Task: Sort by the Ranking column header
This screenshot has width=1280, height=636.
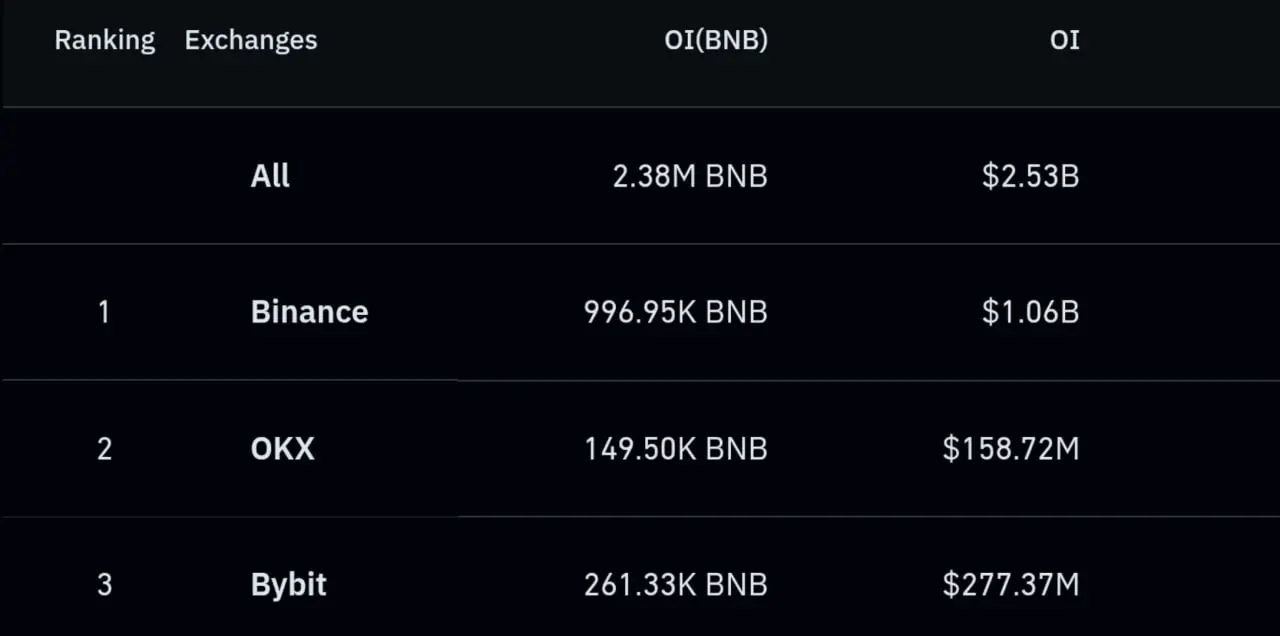Action: pos(105,40)
